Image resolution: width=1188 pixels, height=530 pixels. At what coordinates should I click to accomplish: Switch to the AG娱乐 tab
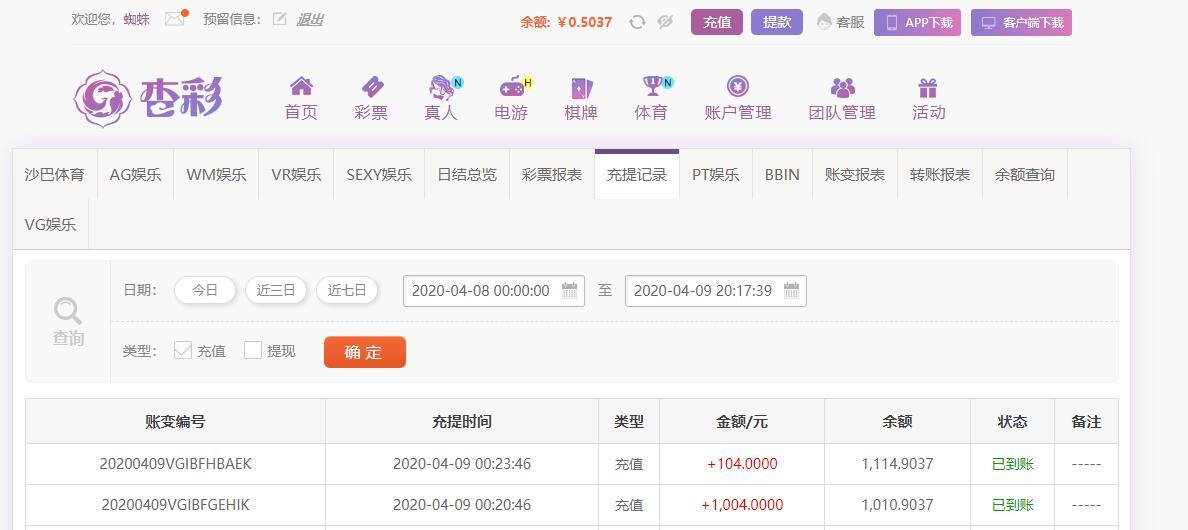[x=136, y=174]
